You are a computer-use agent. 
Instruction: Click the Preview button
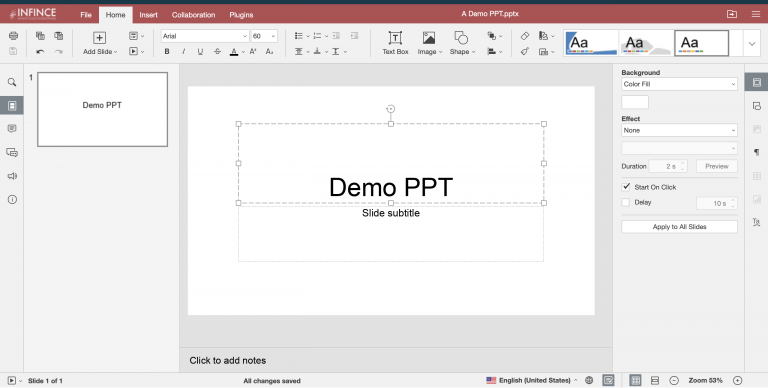(717, 166)
